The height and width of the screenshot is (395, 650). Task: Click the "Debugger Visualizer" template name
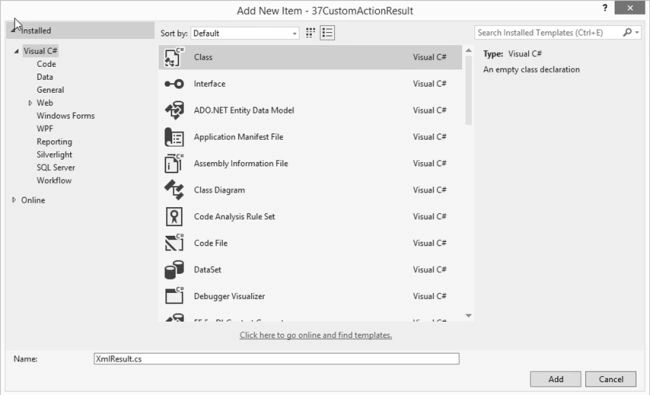click(229, 296)
